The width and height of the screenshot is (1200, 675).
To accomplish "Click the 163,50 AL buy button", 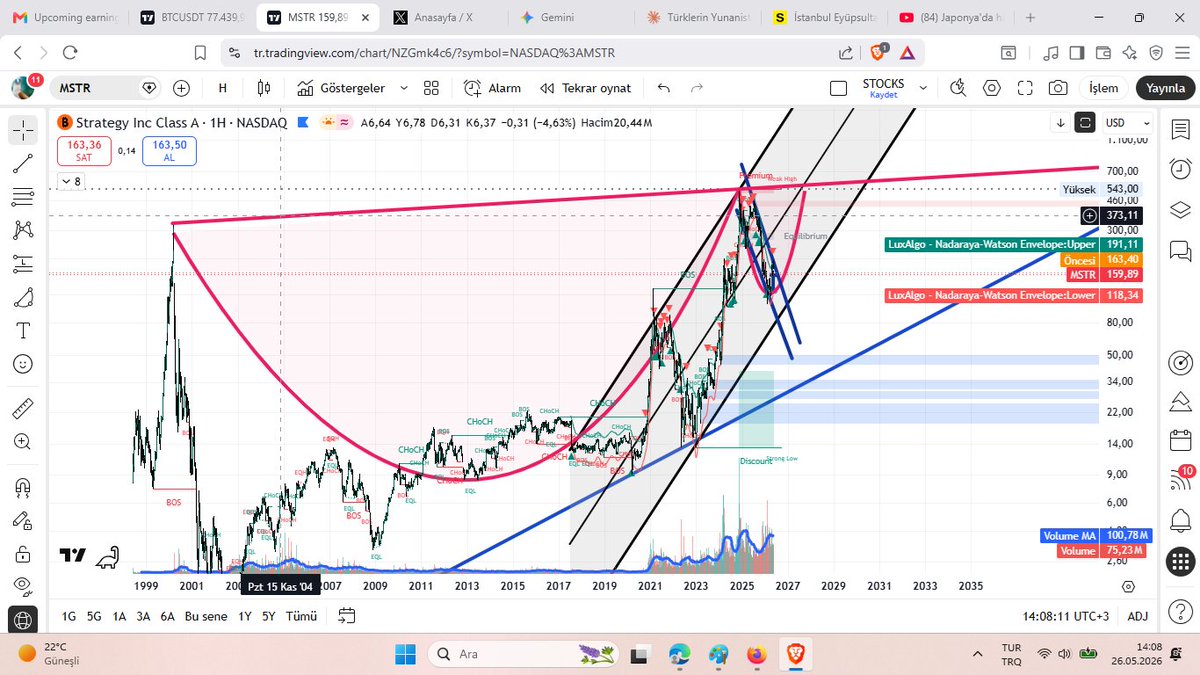I will 169,150.
